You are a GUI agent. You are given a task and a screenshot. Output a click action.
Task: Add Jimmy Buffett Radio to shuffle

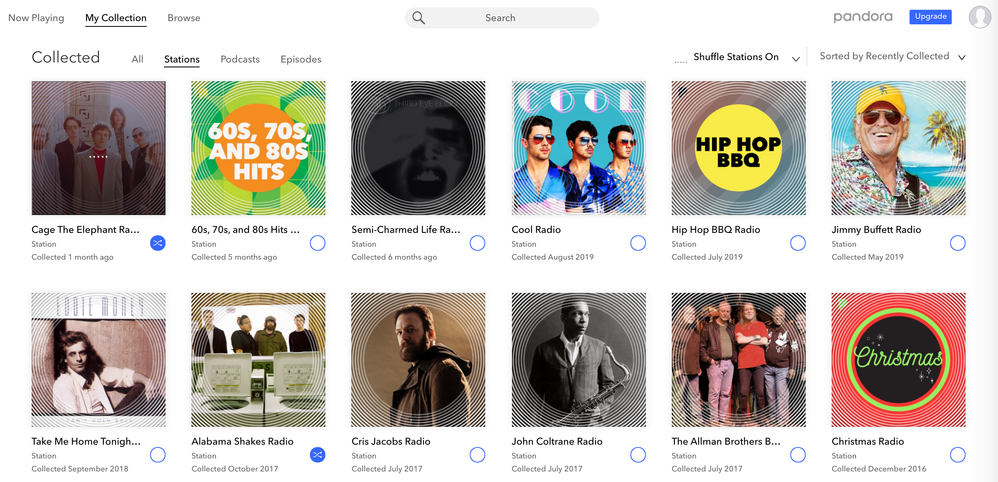click(958, 243)
